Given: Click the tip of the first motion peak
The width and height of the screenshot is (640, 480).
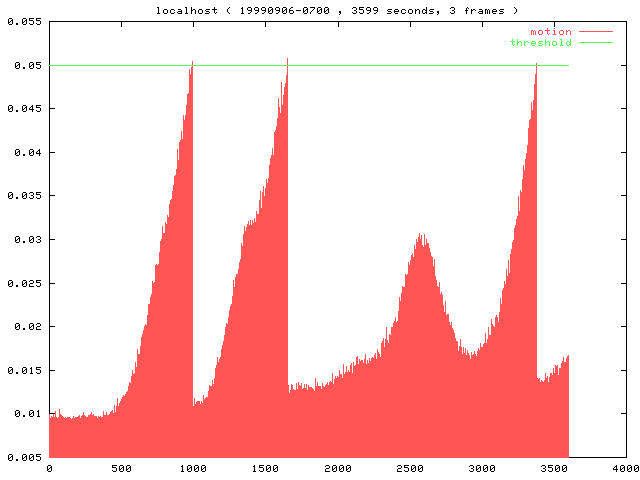Looking at the screenshot, I should (192, 63).
